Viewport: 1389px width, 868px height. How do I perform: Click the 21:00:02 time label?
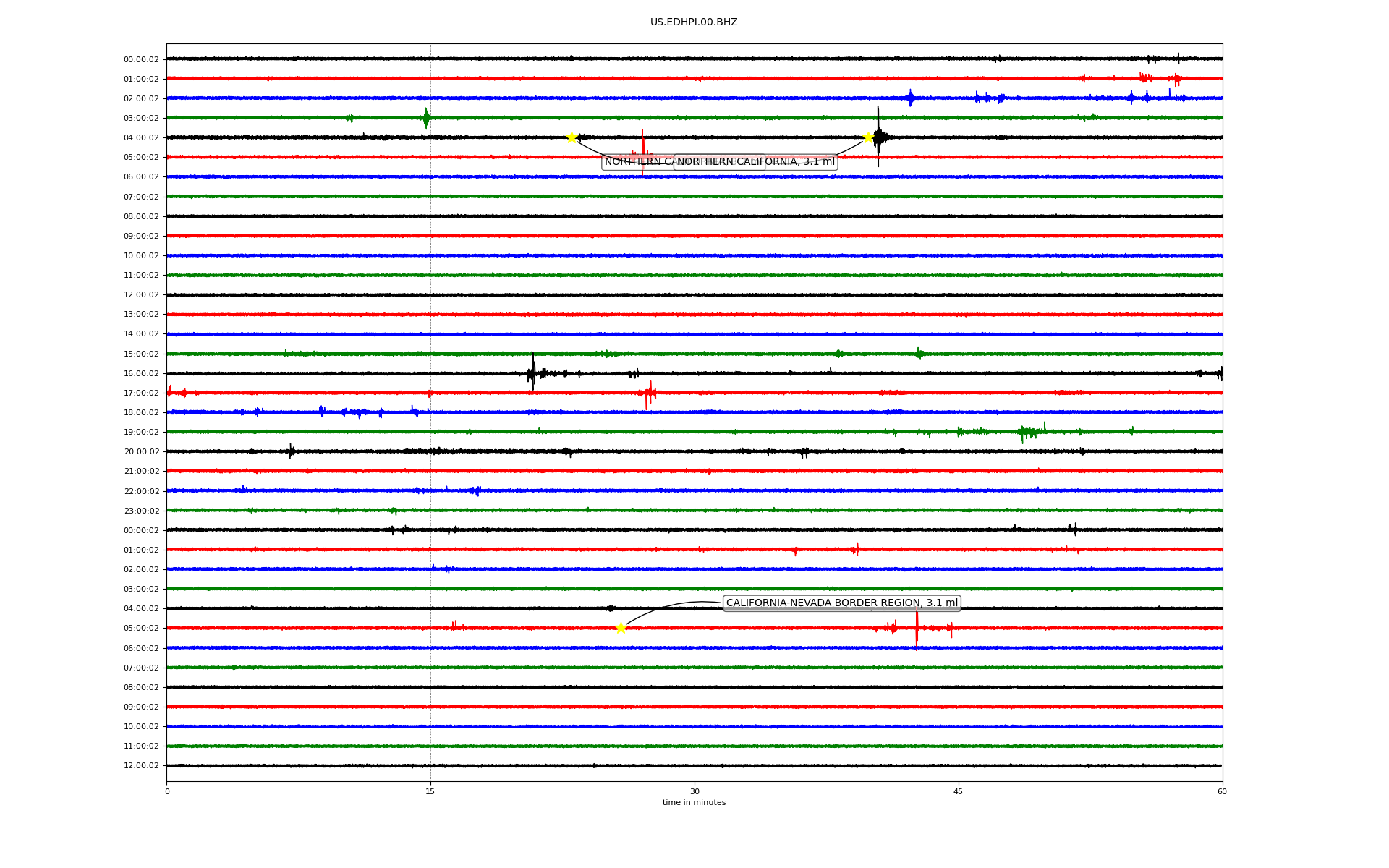(141, 472)
